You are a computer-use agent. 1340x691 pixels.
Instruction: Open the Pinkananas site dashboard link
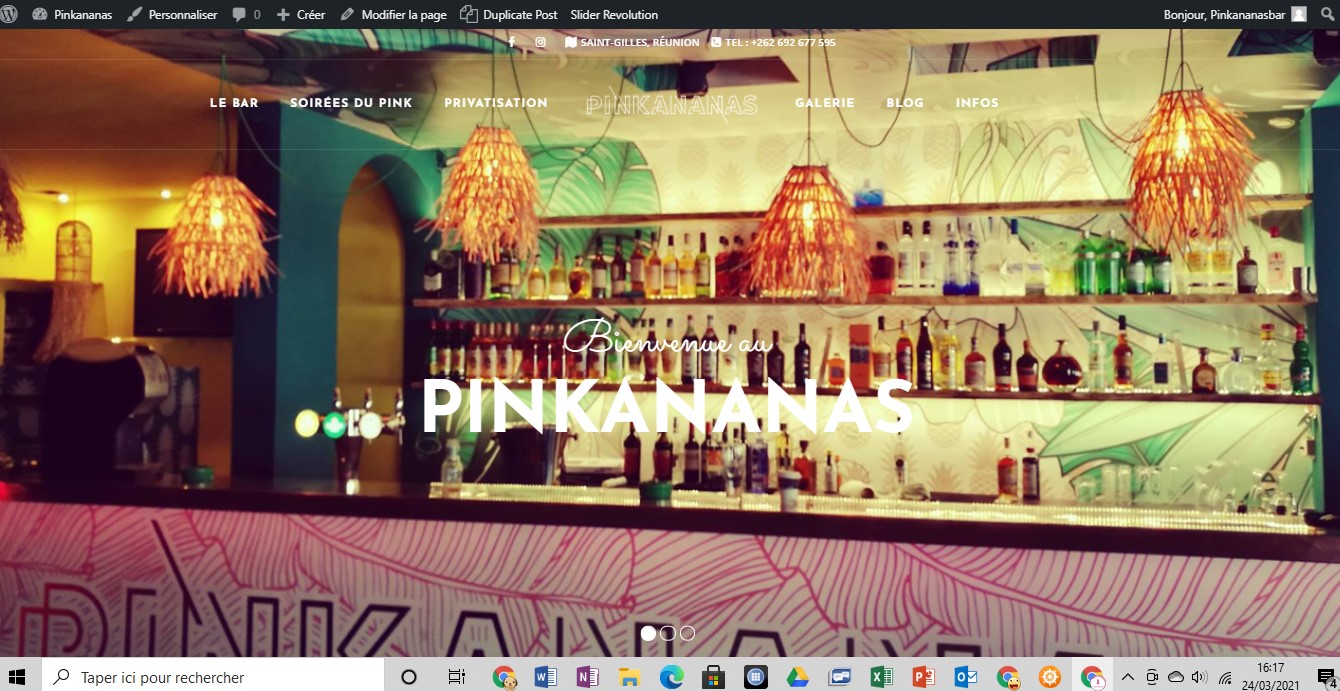72,14
